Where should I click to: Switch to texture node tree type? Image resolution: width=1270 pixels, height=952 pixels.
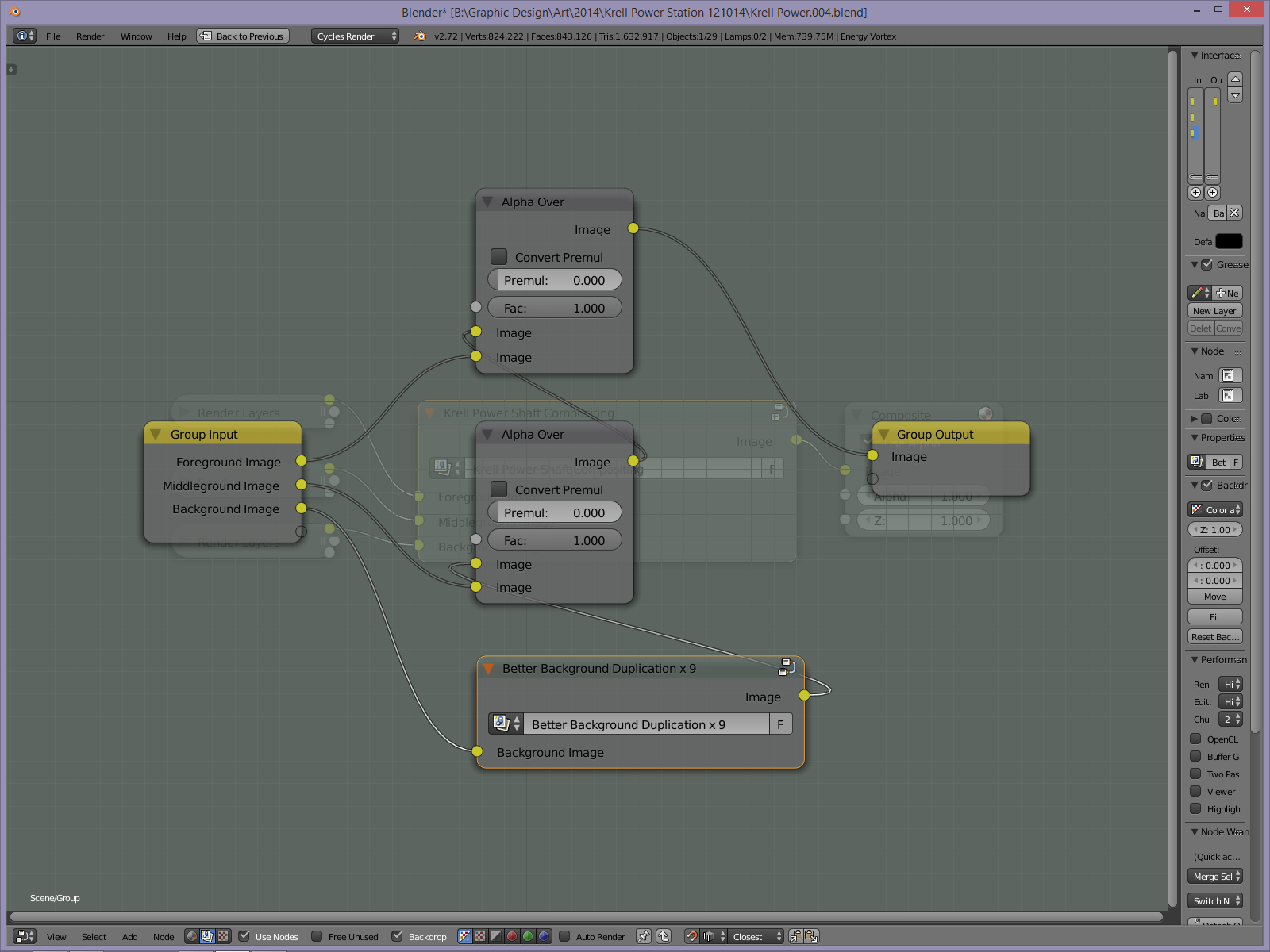coord(223,936)
